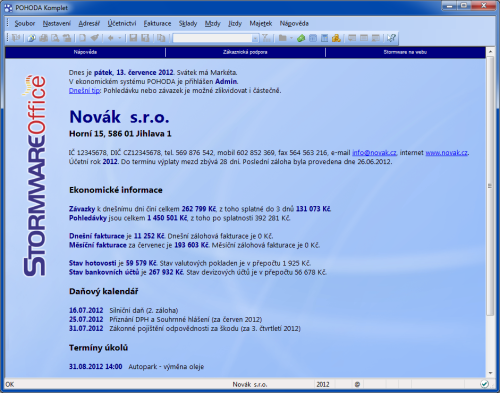Click the first toolbar icon beside the grip
The image size is (500, 393).
pos(16,38)
